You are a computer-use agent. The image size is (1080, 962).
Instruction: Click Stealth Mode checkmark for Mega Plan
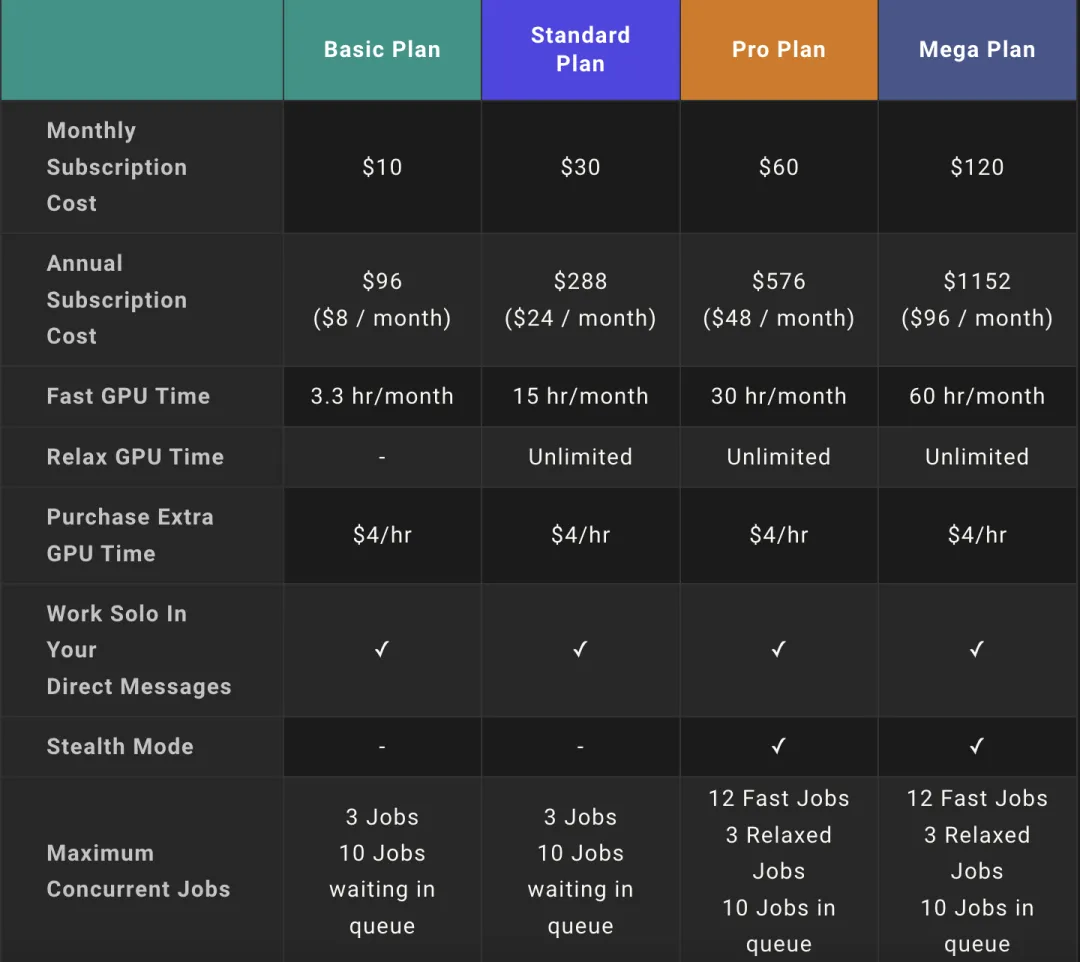(977, 746)
